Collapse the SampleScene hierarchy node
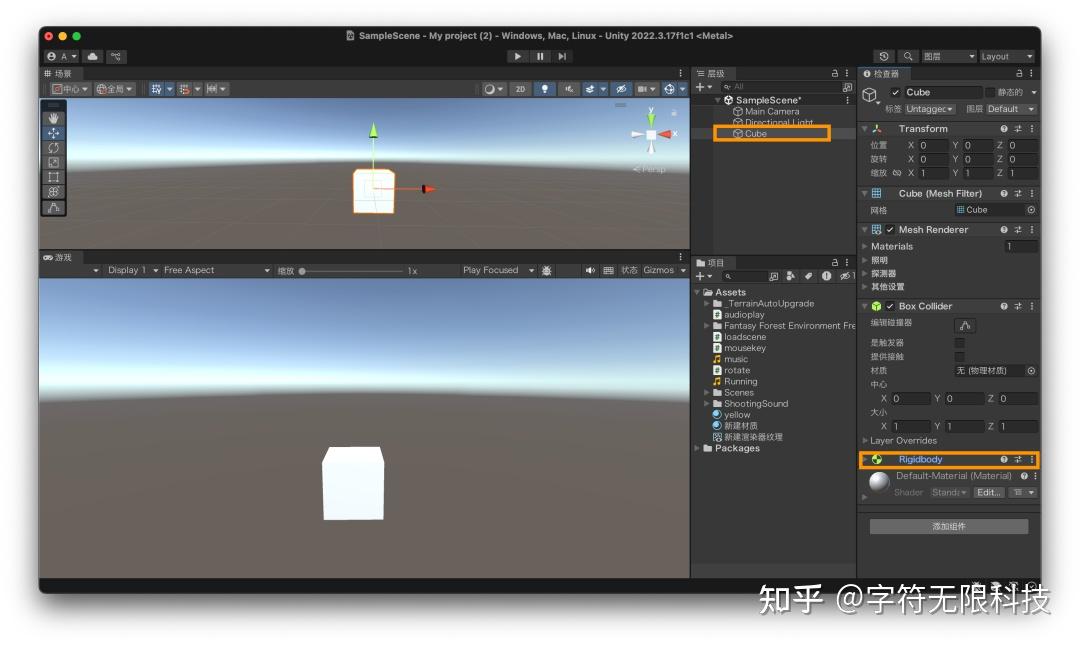The image size is (1080, 645). [718, 101]
